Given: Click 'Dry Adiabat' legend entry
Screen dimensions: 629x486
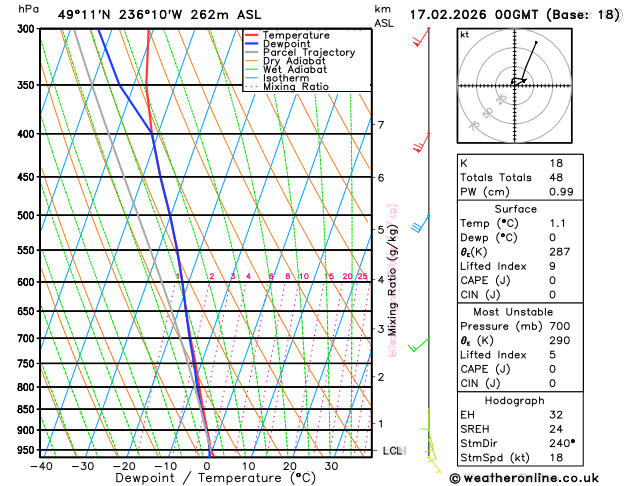Looking at the screenshot, I should pos(294,61).
